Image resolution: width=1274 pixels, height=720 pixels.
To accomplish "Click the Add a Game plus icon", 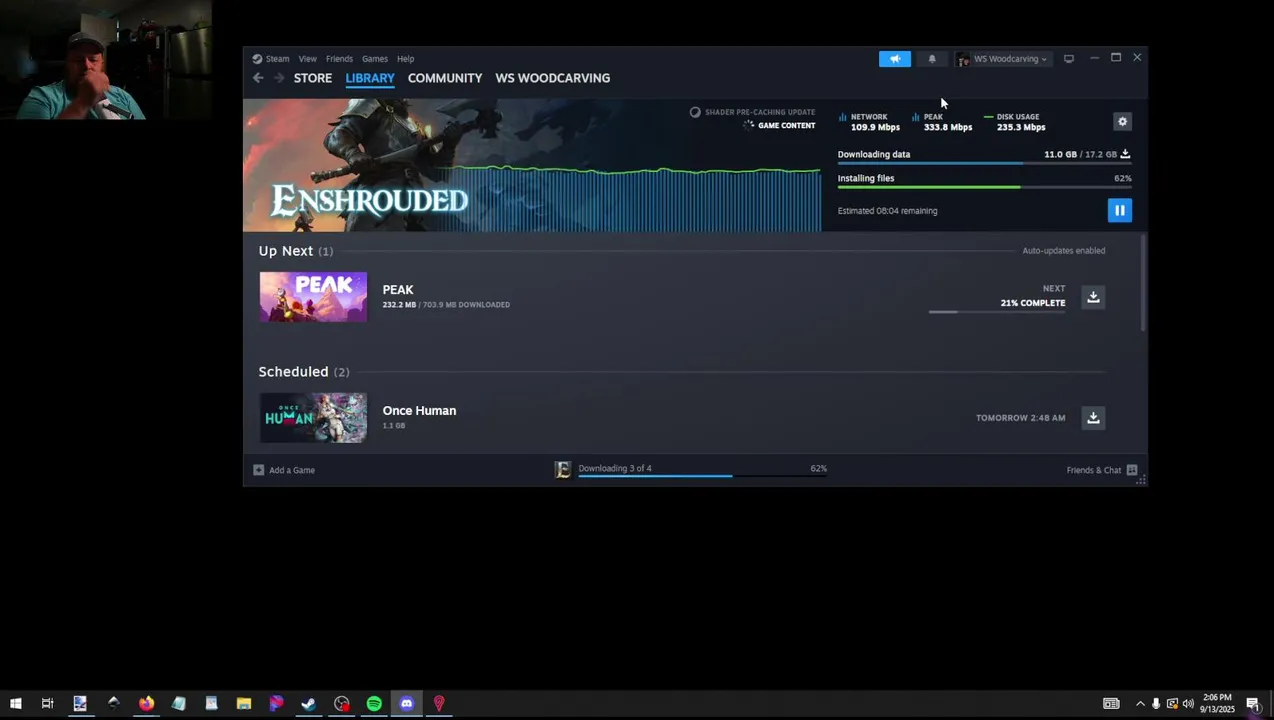I will (x=258, y=470).
